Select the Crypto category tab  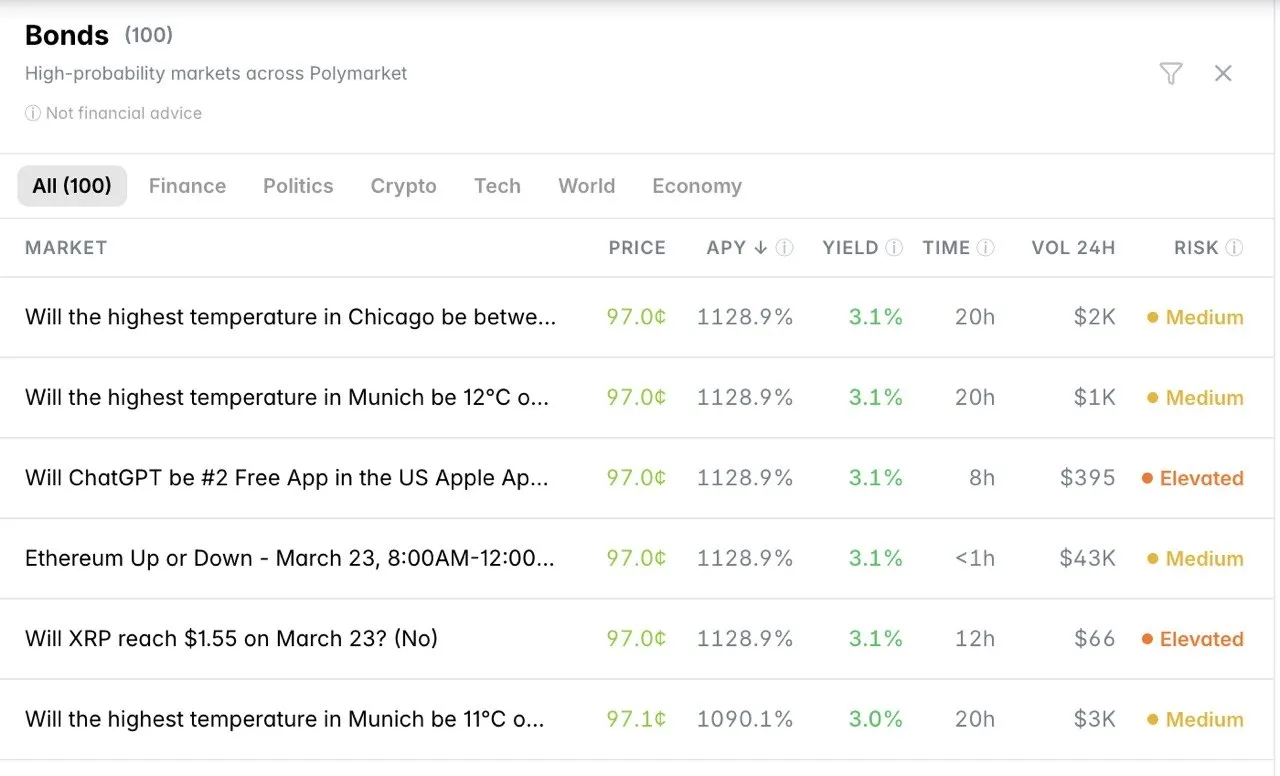coord(403,186)
